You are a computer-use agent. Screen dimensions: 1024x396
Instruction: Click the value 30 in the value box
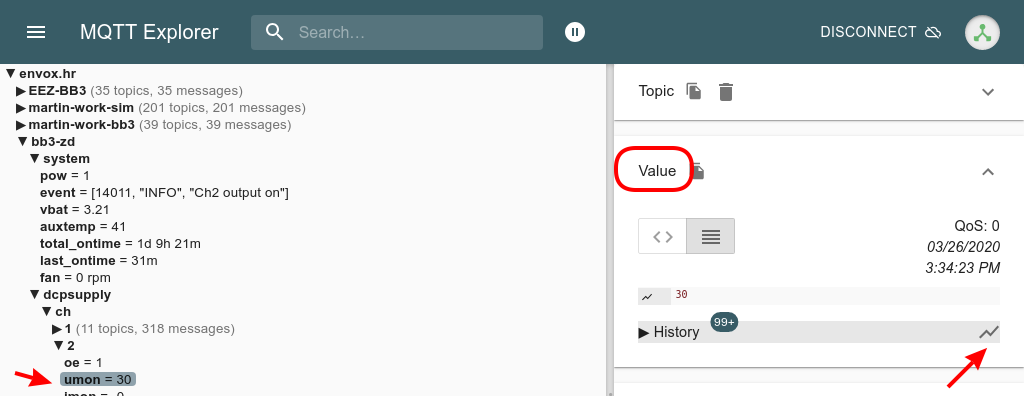point(681,295)
